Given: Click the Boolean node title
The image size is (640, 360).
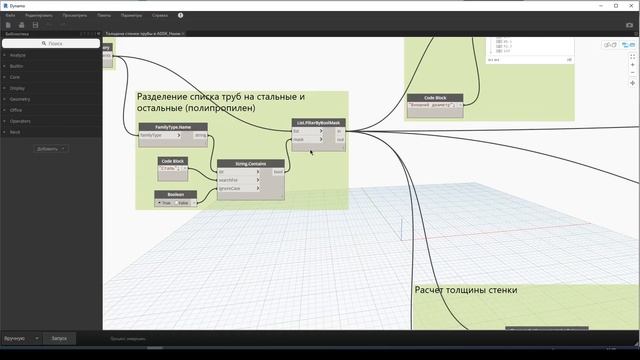Looking at the screenshot, I should click(176, 195).
